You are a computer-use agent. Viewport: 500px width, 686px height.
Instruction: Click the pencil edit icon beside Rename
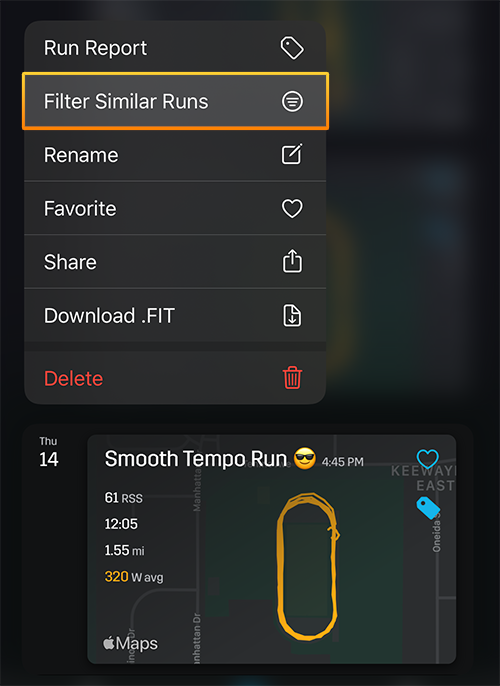pos(292,154)
